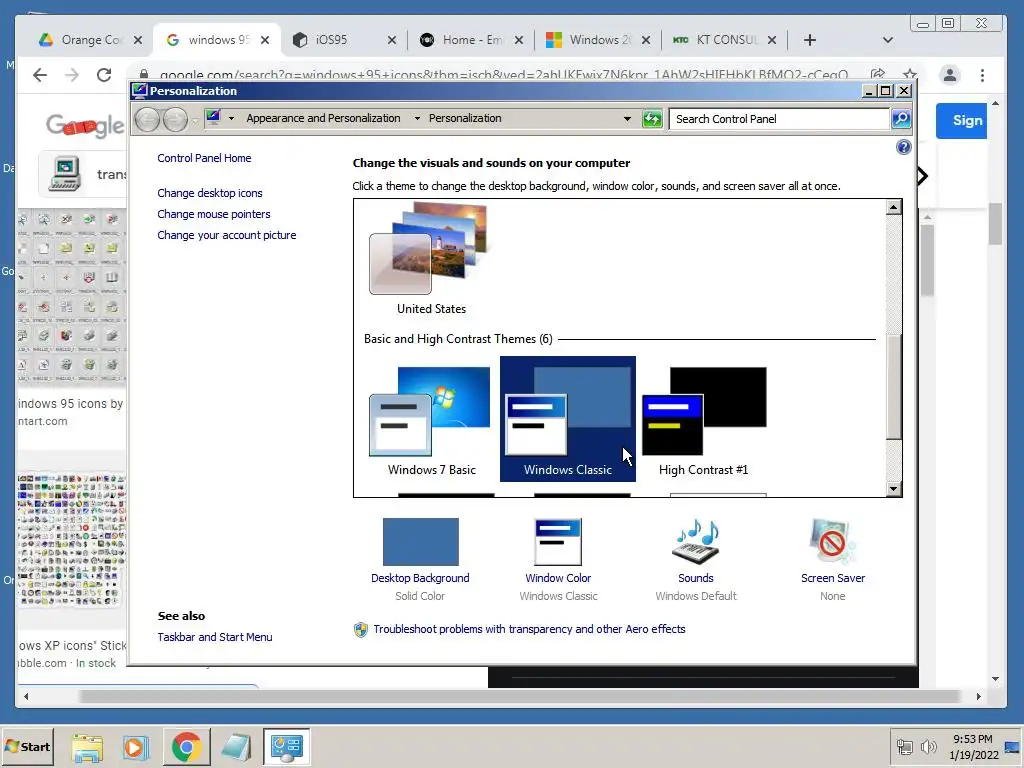Viewport: 1024px width, 768px height.
Task: Open Taskbar and Start Menu link
Action: 215,637
